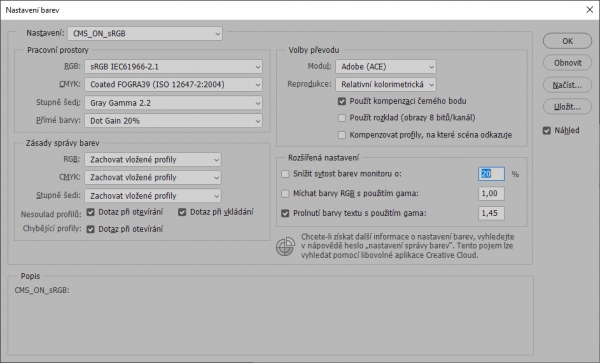
Task: Enable Kompenzovat profily, na které scéna odkazuje
Action: 342,135
